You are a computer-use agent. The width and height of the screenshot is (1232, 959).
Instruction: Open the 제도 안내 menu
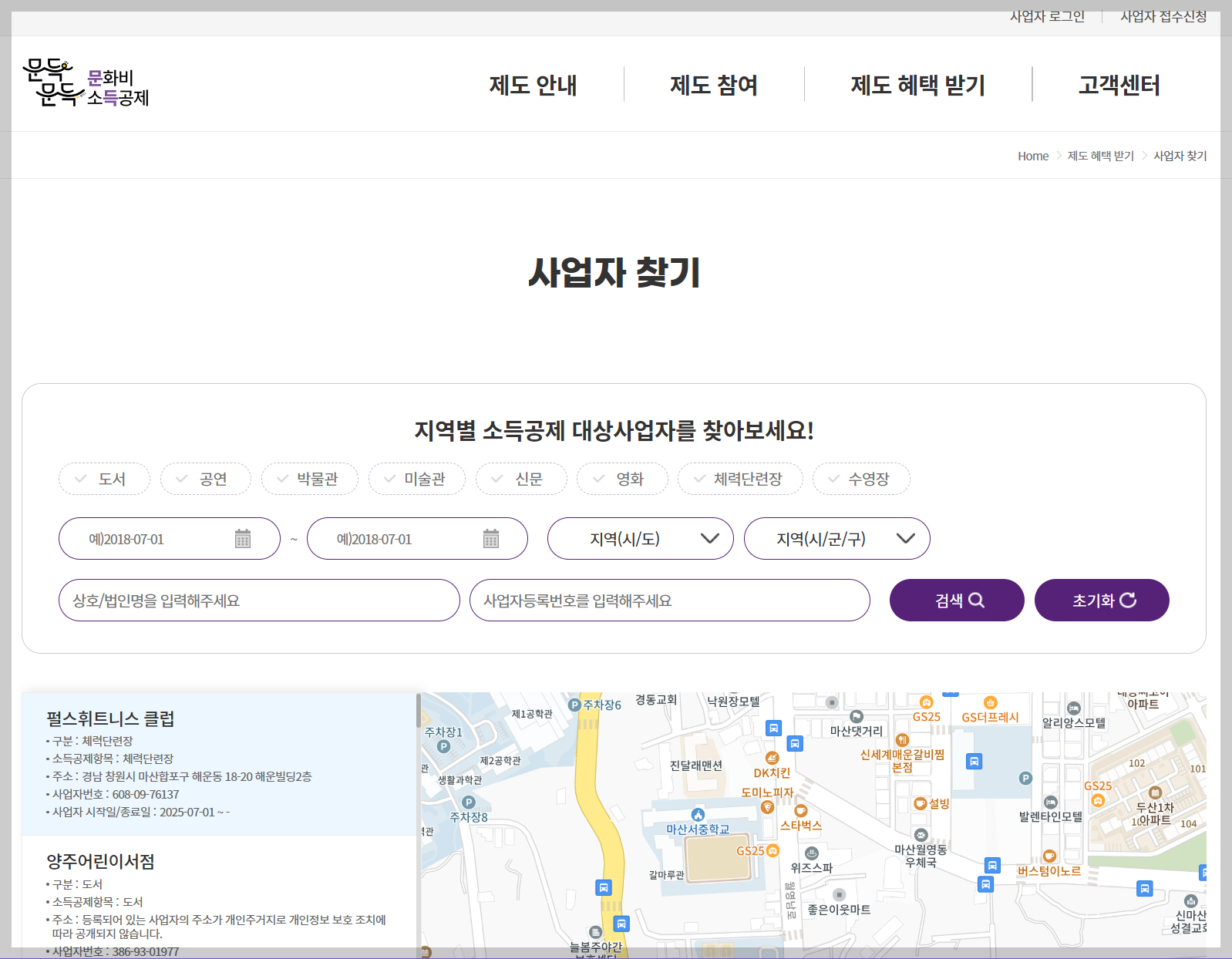[x=533, y=85]
